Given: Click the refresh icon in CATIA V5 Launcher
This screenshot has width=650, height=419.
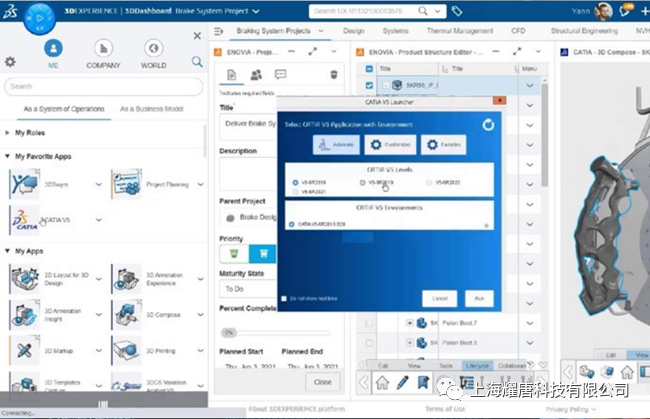Looking at the screenshot, I should point(488,124).
